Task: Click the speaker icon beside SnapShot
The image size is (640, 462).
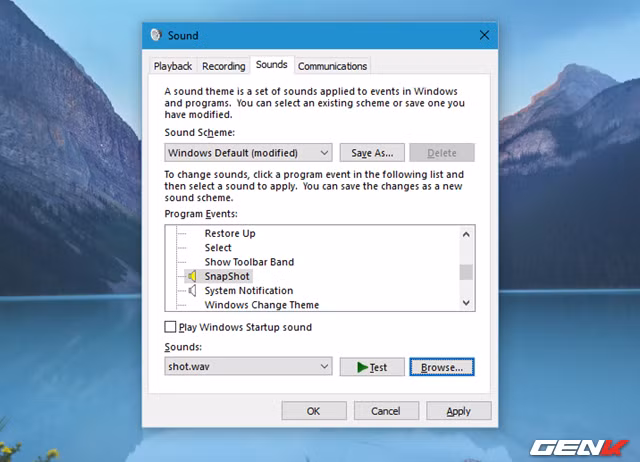Action: pos(192,276)
